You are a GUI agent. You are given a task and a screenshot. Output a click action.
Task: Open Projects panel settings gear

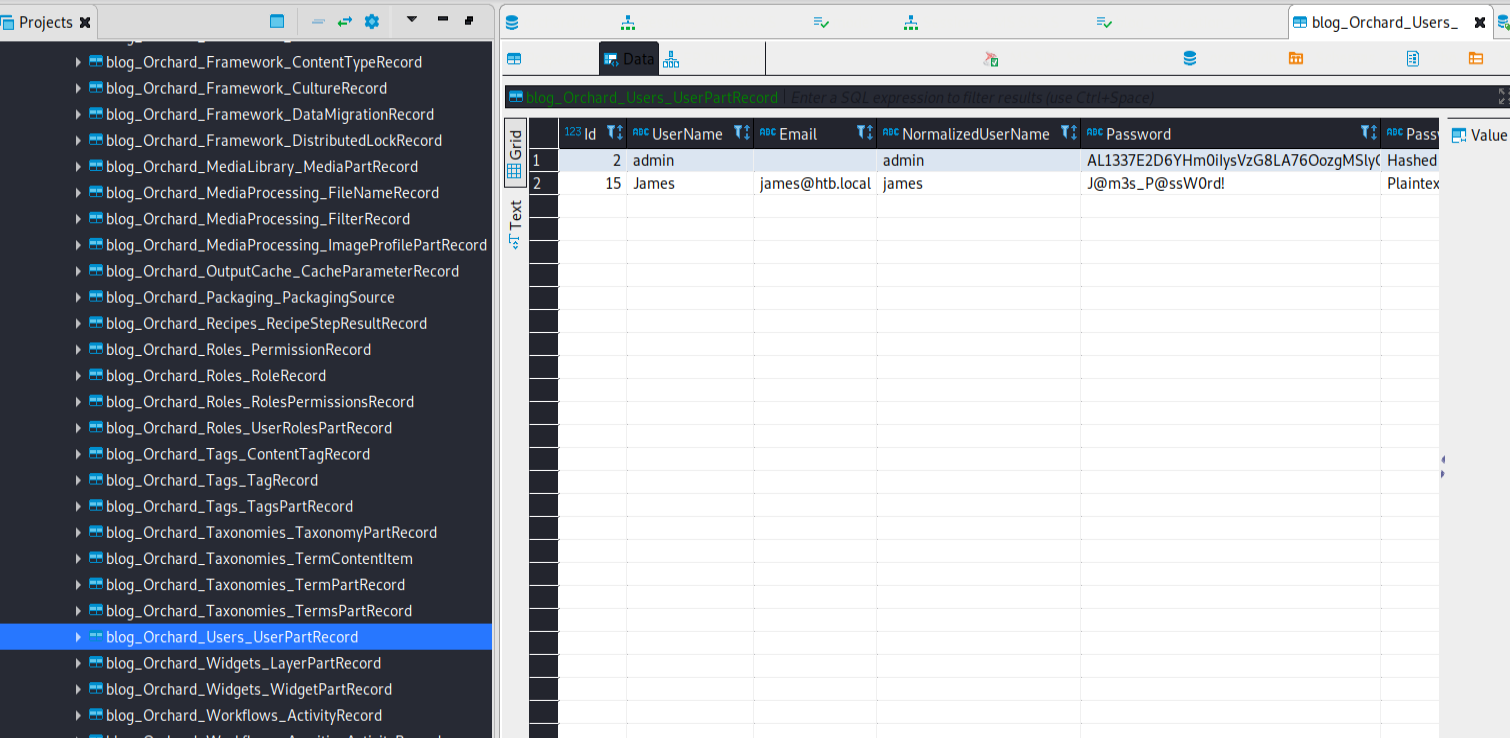point(372,21)
